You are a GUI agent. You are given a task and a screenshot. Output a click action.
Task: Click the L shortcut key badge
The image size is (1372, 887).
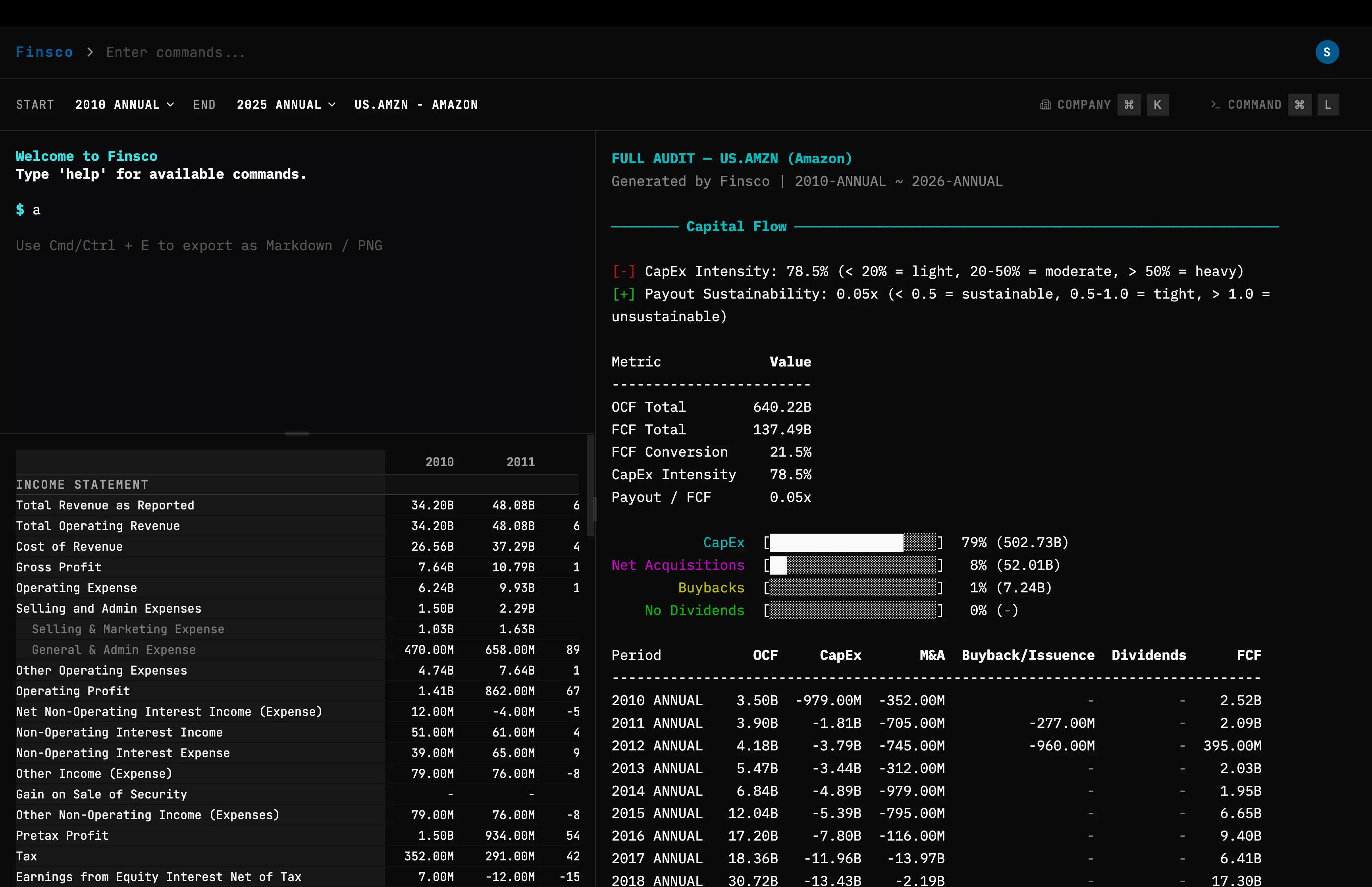tap(1328, 105)
